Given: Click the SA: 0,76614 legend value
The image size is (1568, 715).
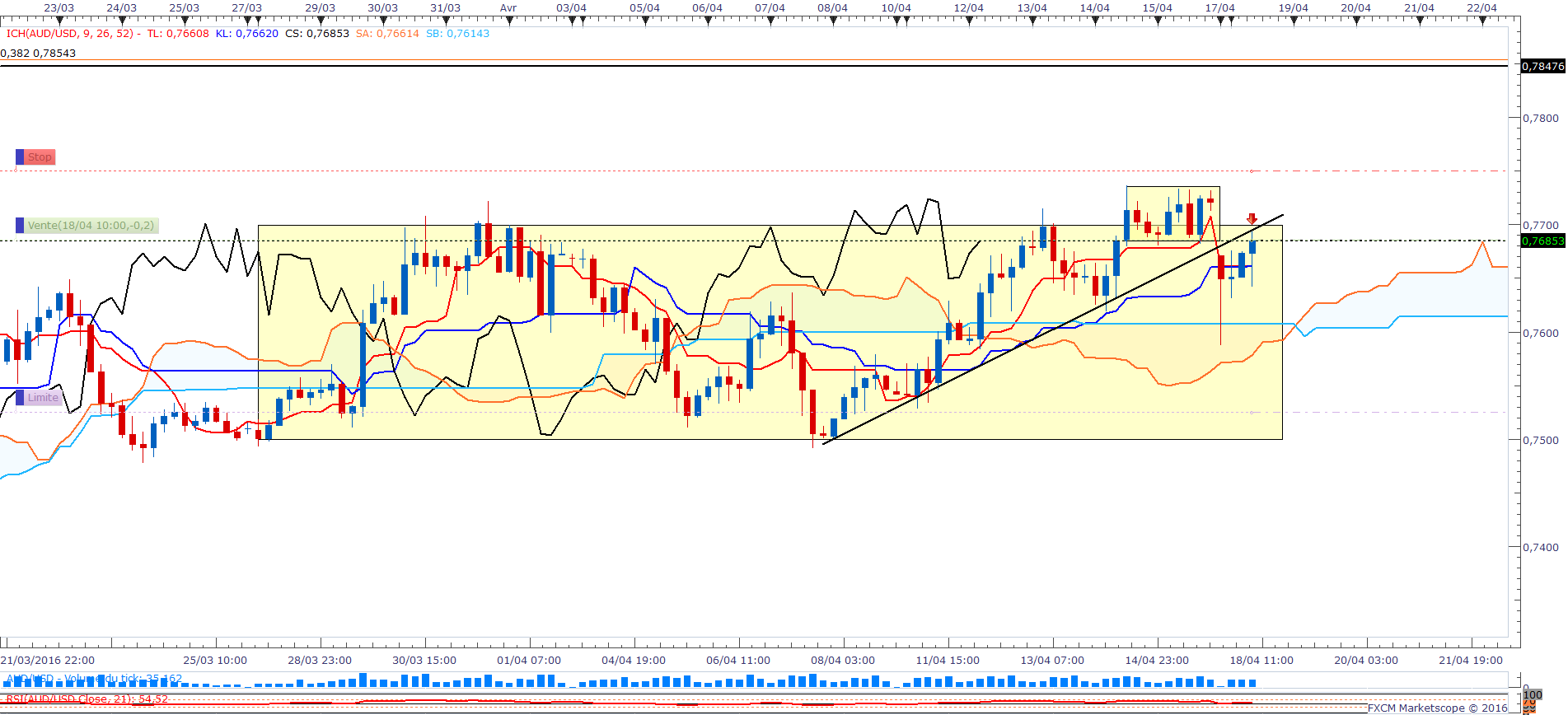Looking at the screenshot, I should point(387,34).
